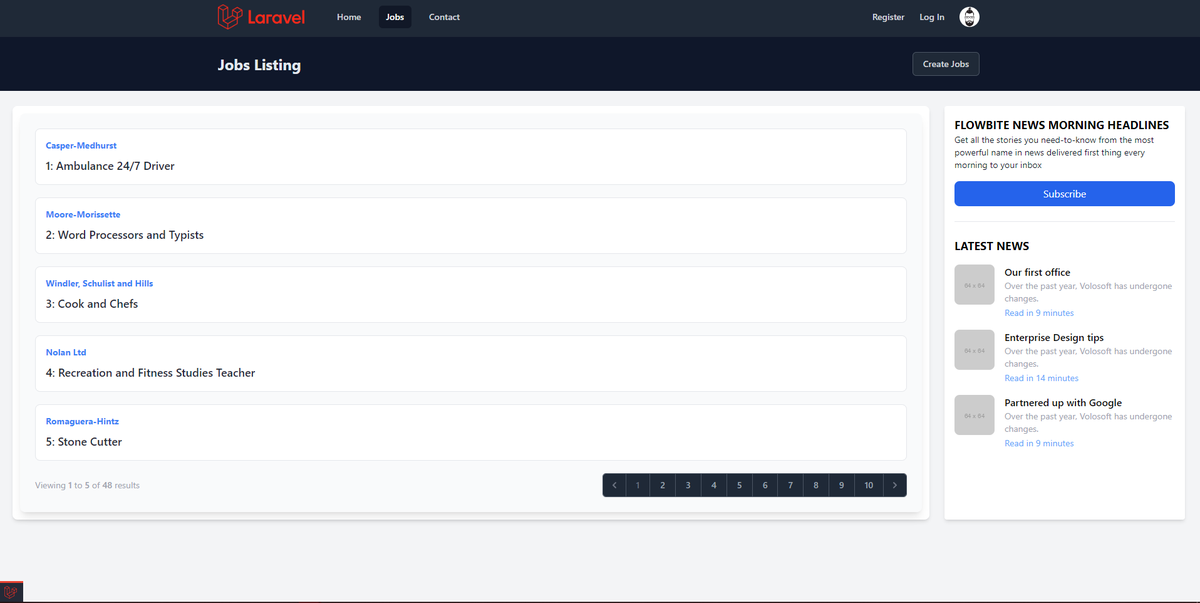
Task: Click the thumbnail beside 'Enterprise Design tips'
Action: click(x=975, y=350)
